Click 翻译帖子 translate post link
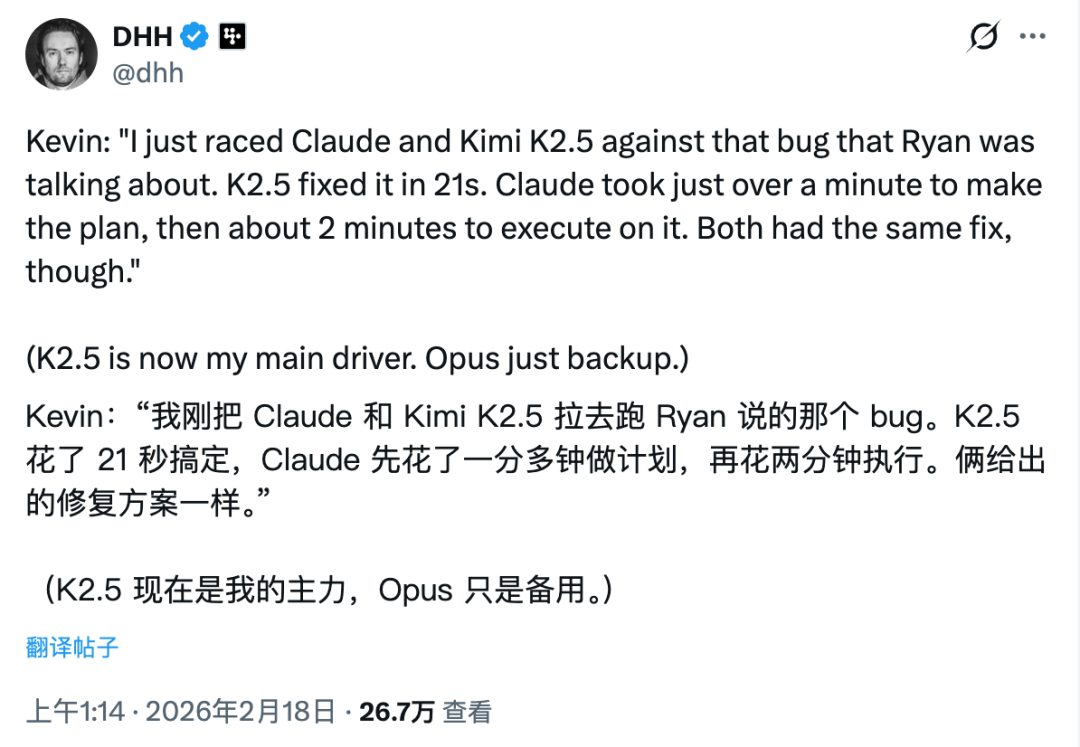Viewport: 1080px width, 747px height. point(72,647)
